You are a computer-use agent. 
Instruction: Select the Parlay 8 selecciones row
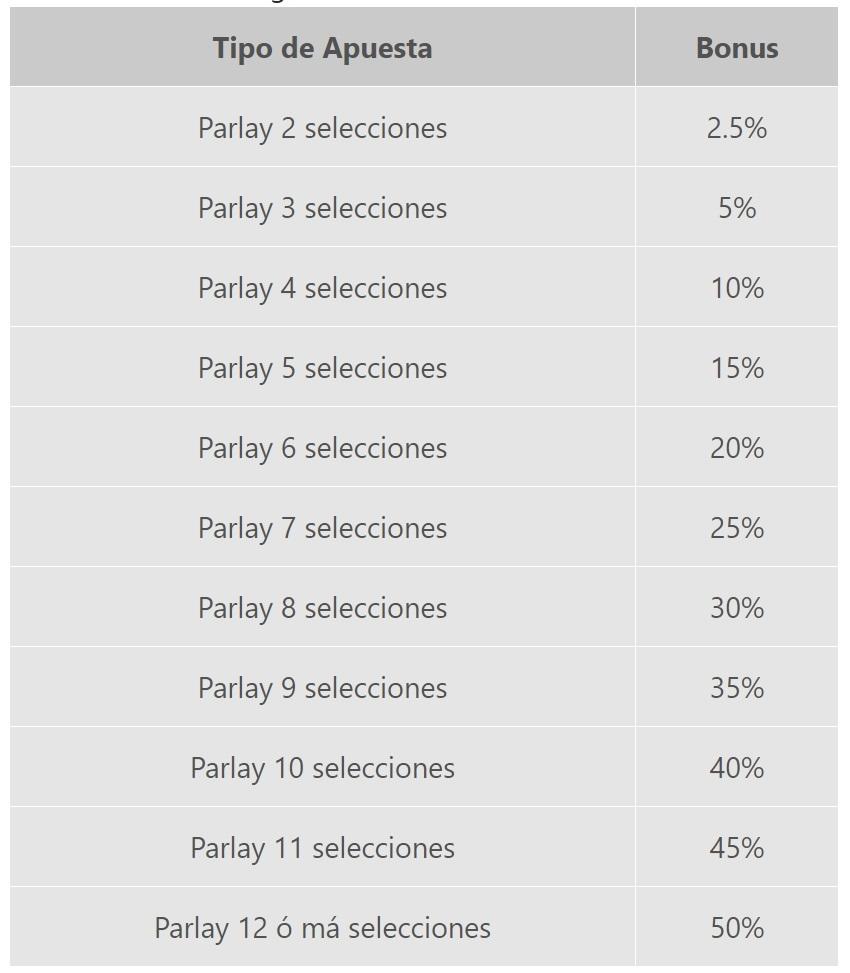[x=424, y=608]
